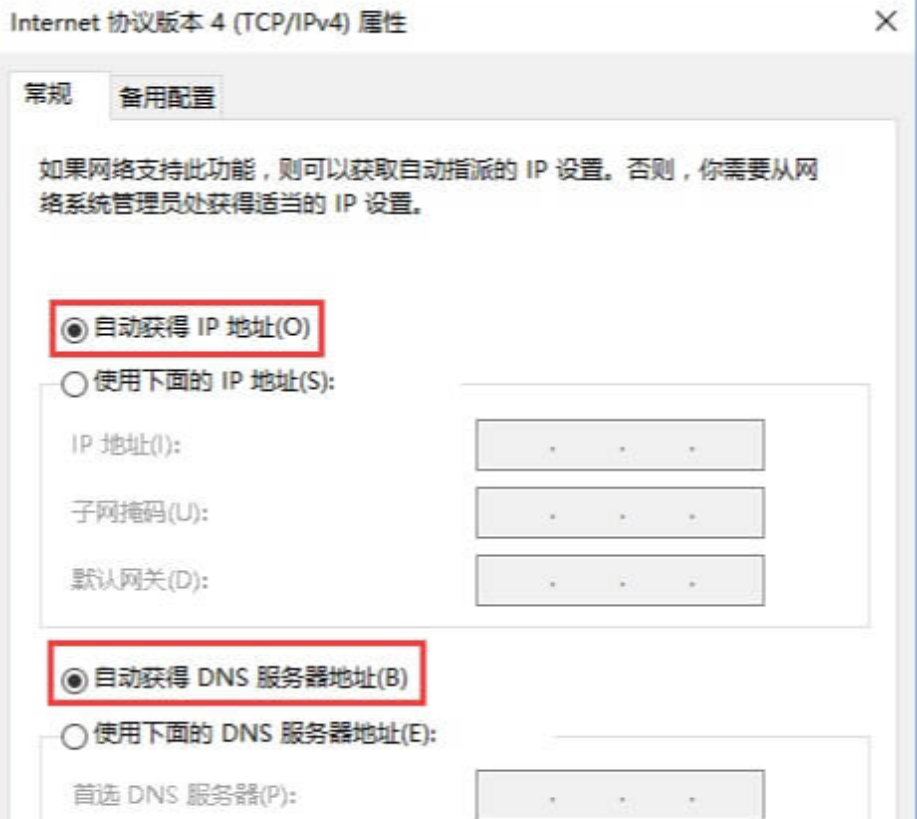Click the IP 地址 input field
Image resolution: width=917 pixels, height=819 pixels.
620,445
